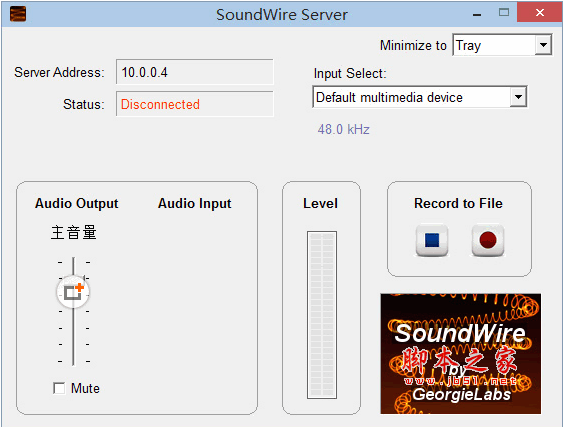Maximize the SoundWire Server window
This screenshot has width=563, height=427.
tap(504, 13)
